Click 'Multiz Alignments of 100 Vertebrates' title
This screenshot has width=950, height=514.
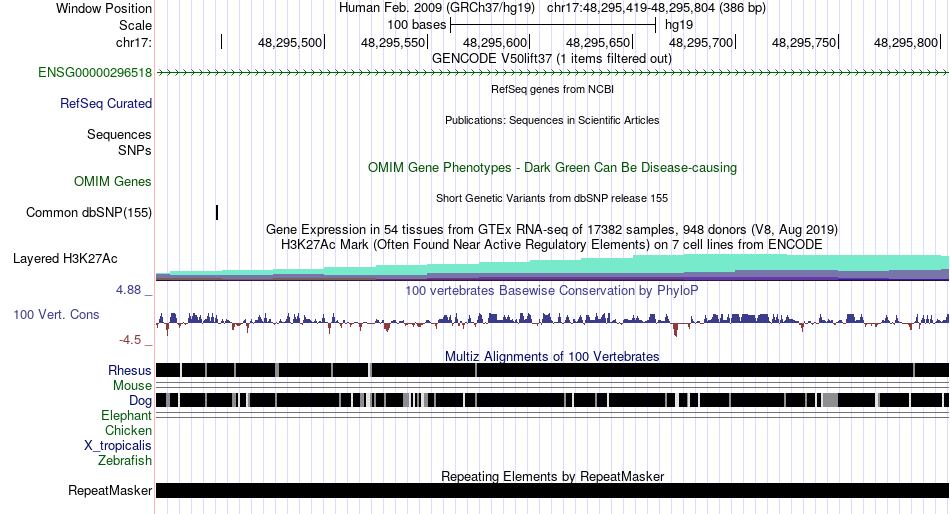[552, 356]
